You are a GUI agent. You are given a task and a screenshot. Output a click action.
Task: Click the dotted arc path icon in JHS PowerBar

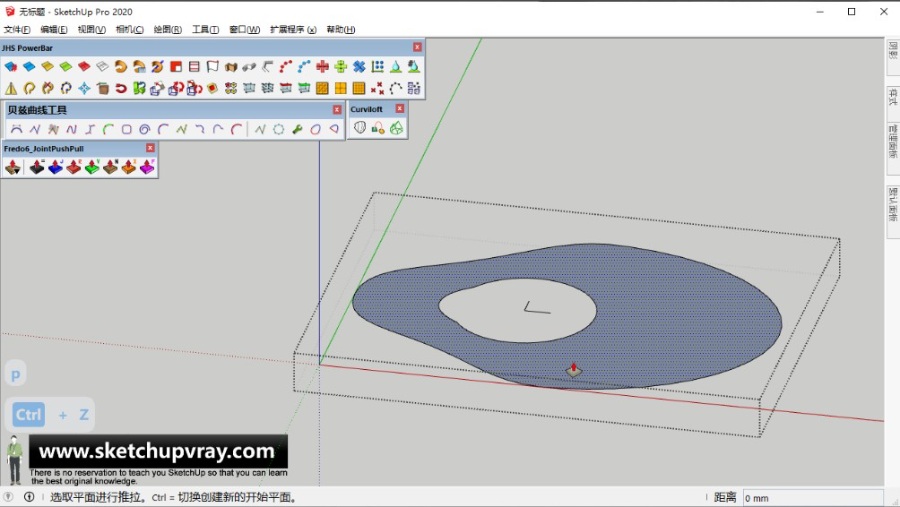pyautogui.click(x=395, y=88)
